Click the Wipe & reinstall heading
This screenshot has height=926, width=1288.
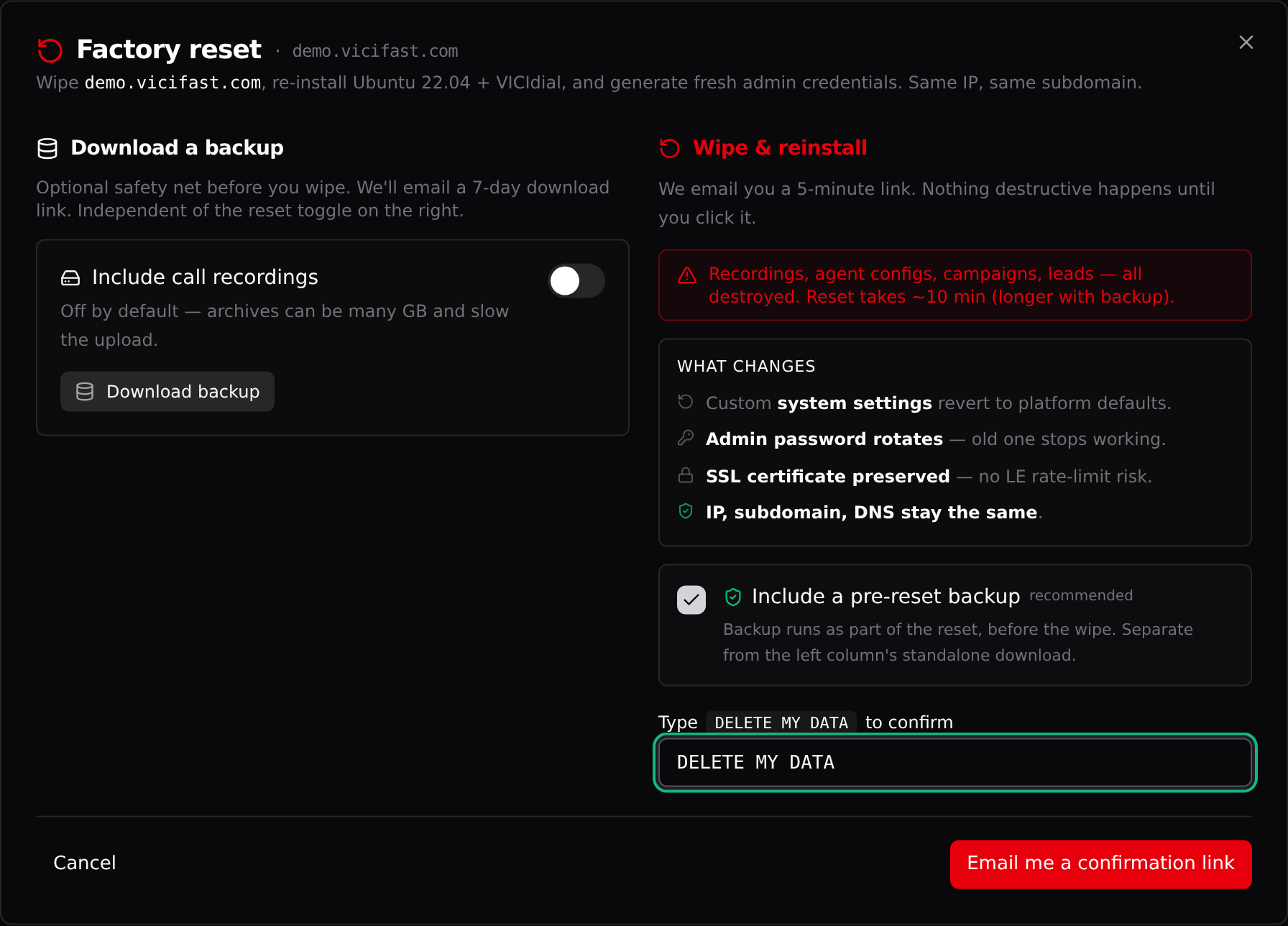tap(780, 147)
